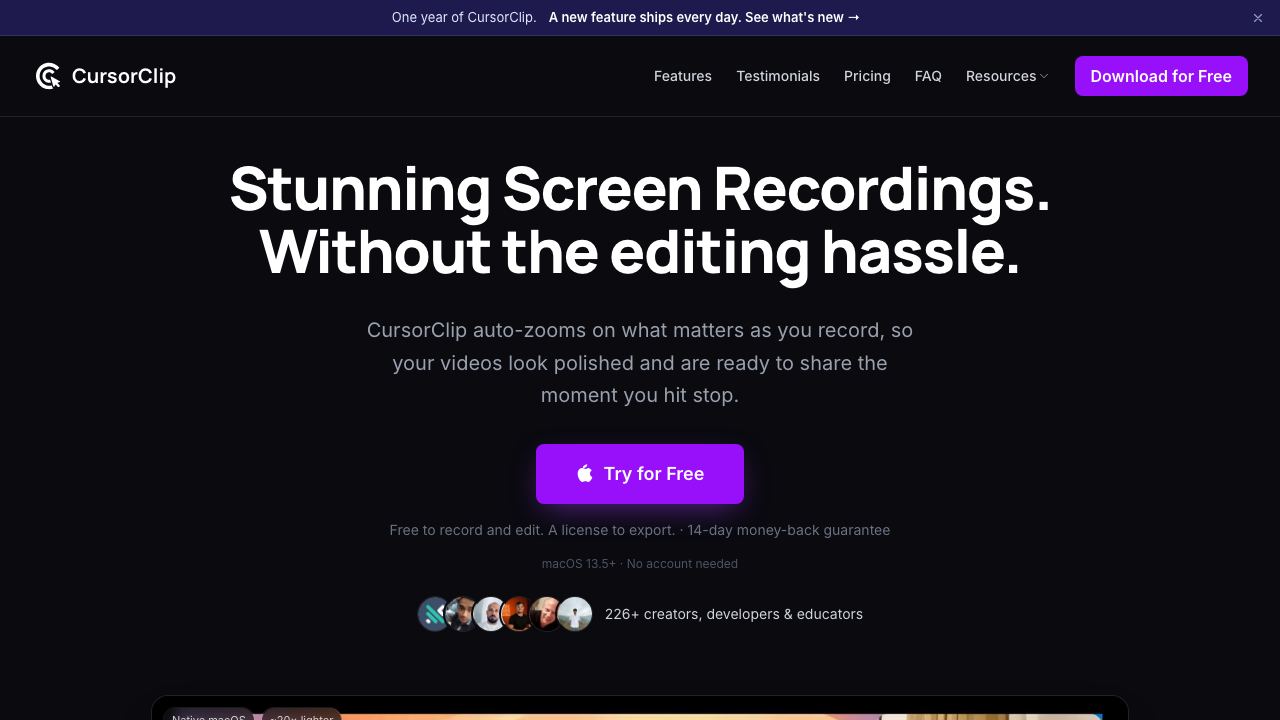
Task: Click the "Stunning Screen Recordings." headline
Action: (640, 189)
